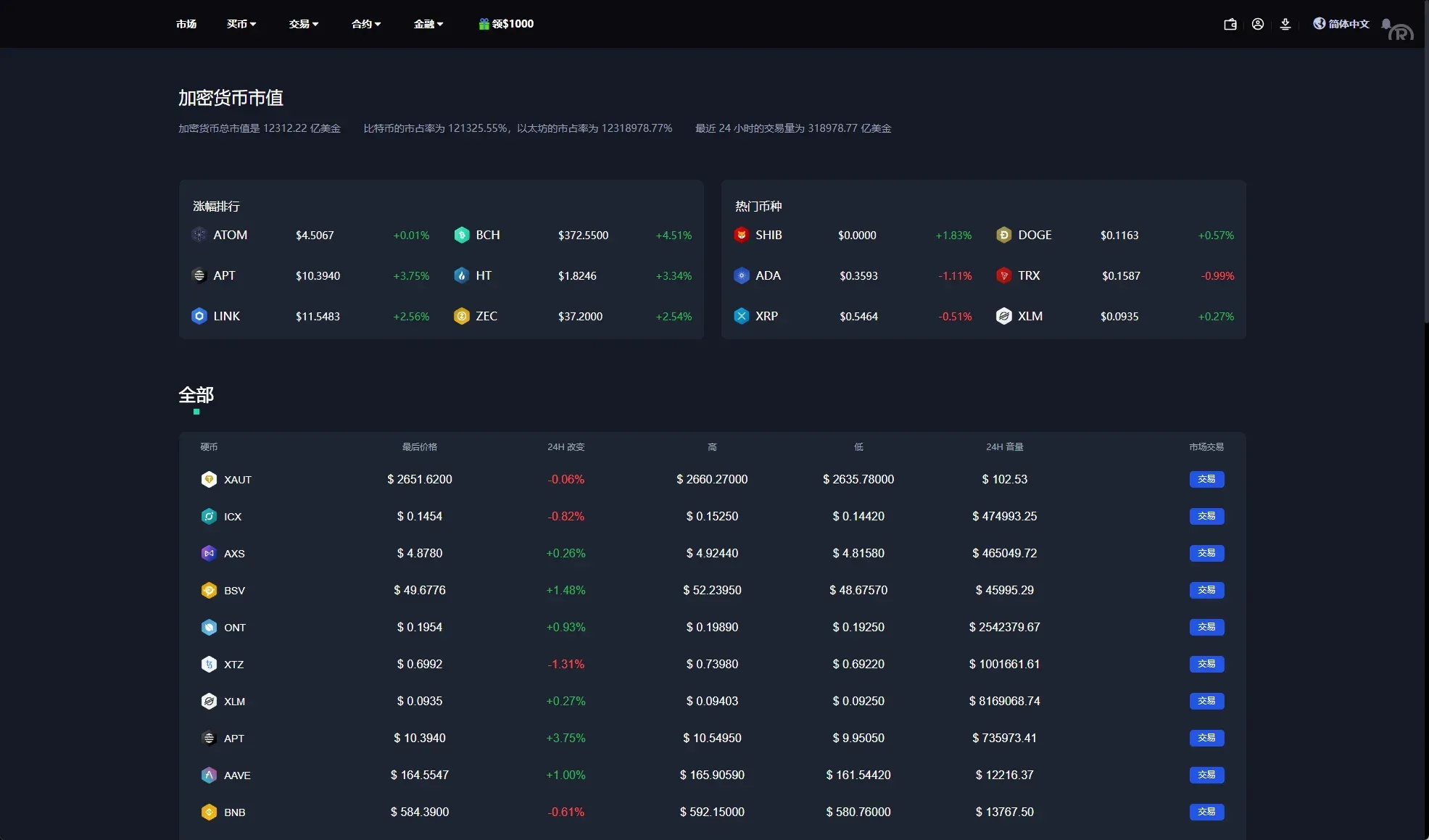Screen dimensions: 1429x840
Task: Click the download app icon
Action: [x=1285, y=24]
